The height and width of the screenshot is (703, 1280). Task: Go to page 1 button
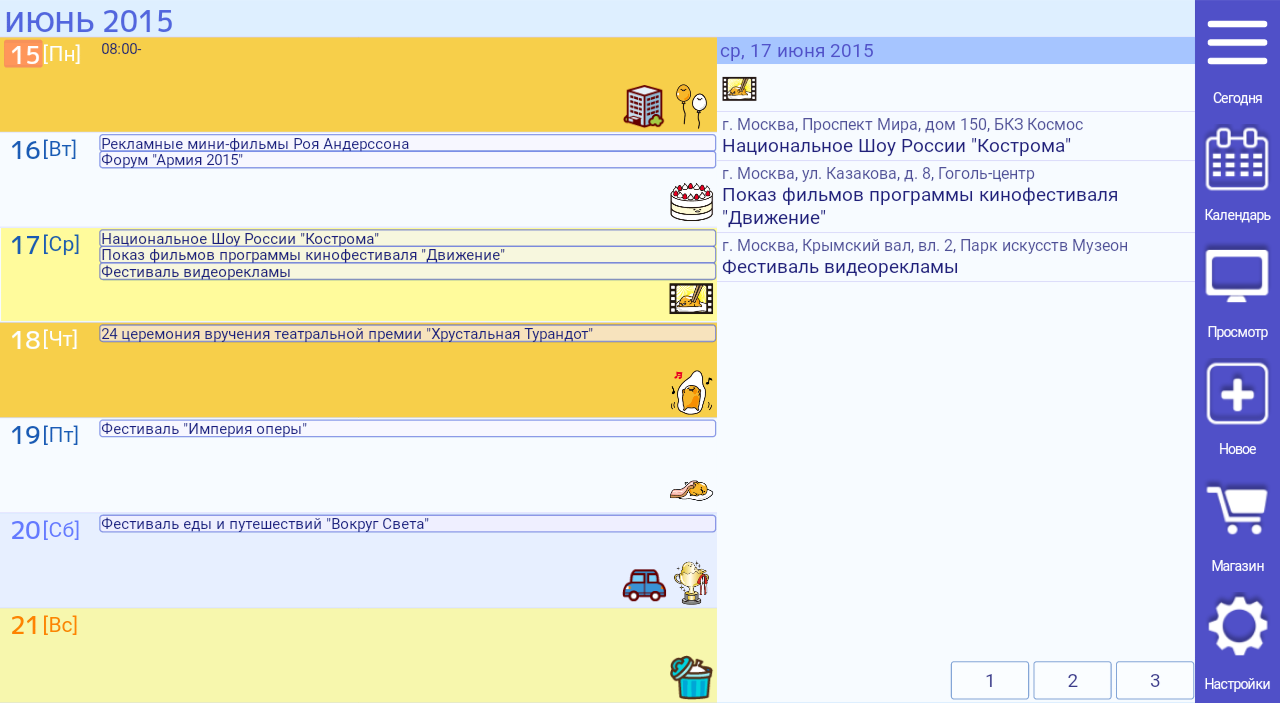[990, 681]
